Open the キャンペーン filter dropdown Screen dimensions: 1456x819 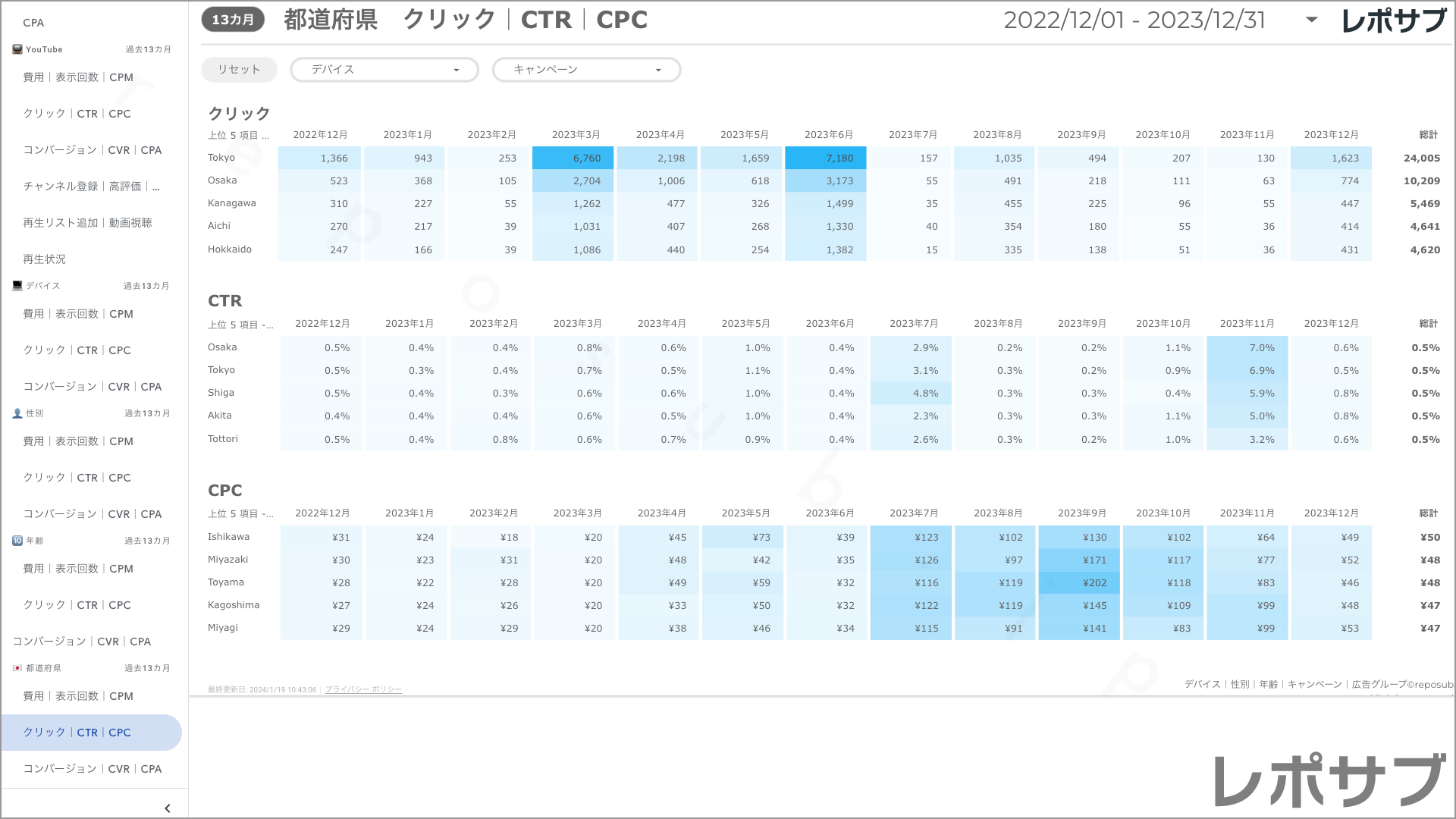point(586,70)
